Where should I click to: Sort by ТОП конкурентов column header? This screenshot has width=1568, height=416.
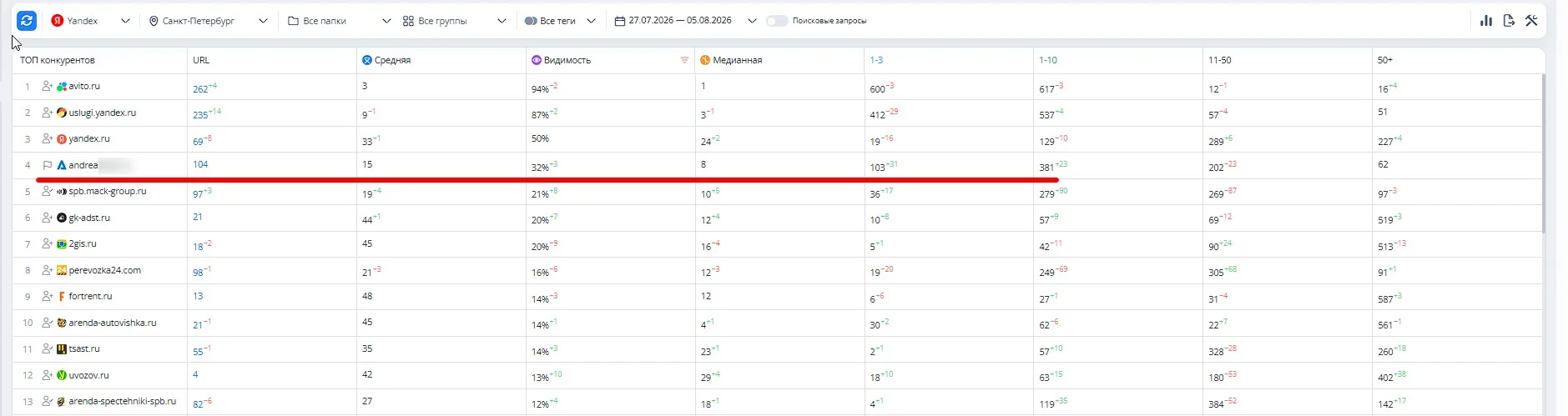coord(58,60)
